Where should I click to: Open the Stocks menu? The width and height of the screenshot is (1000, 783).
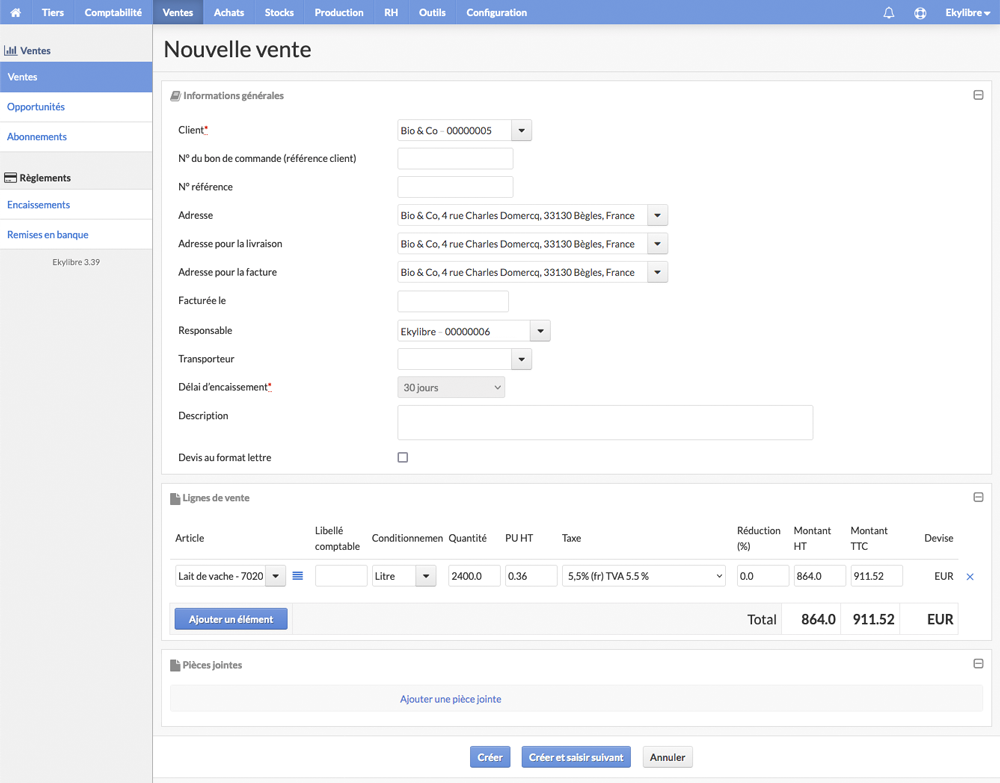(279, 12)
